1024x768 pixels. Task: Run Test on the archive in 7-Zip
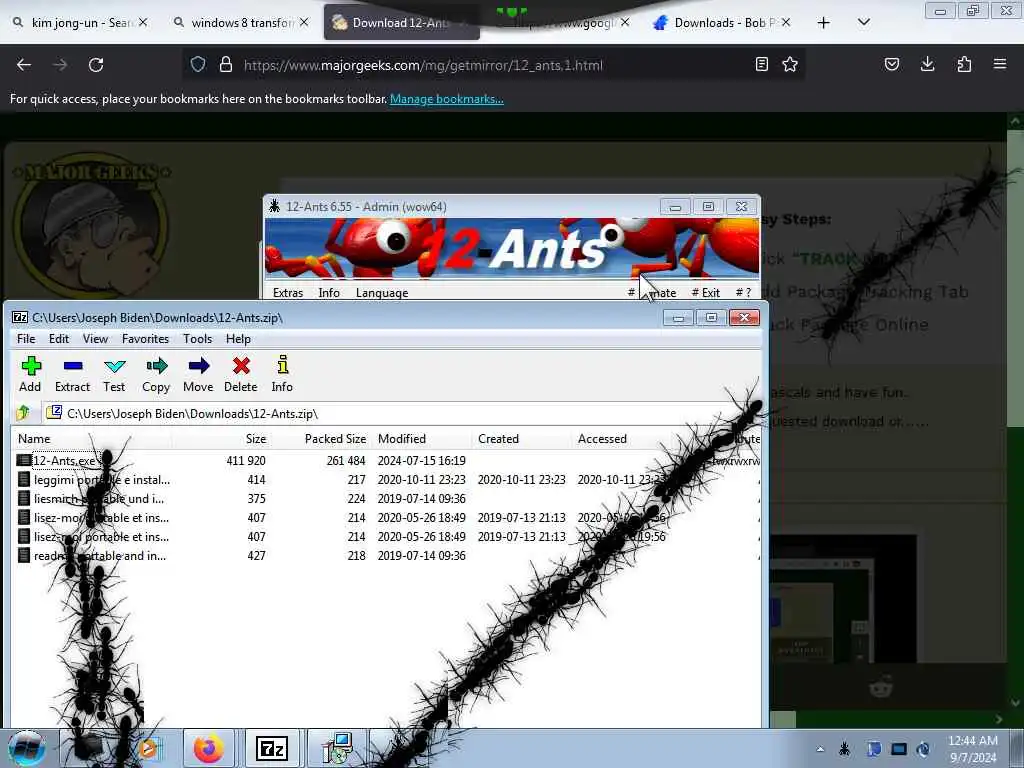point(114,374)
